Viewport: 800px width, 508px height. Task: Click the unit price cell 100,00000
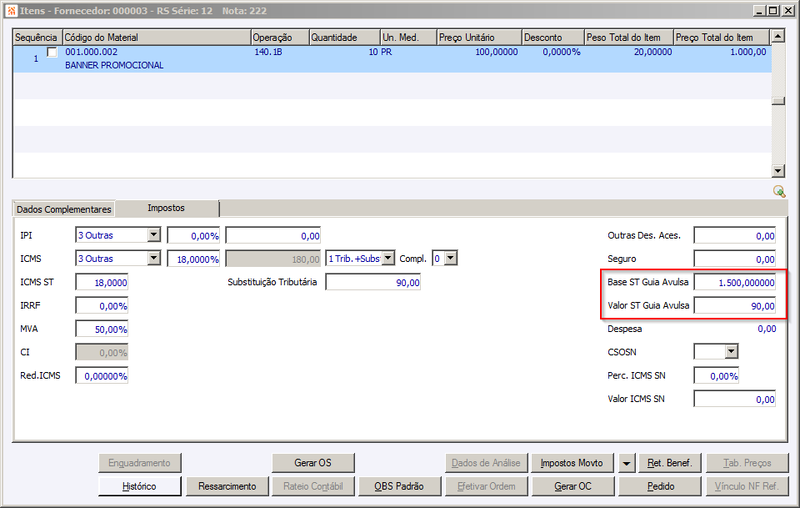tap(496, 52)
